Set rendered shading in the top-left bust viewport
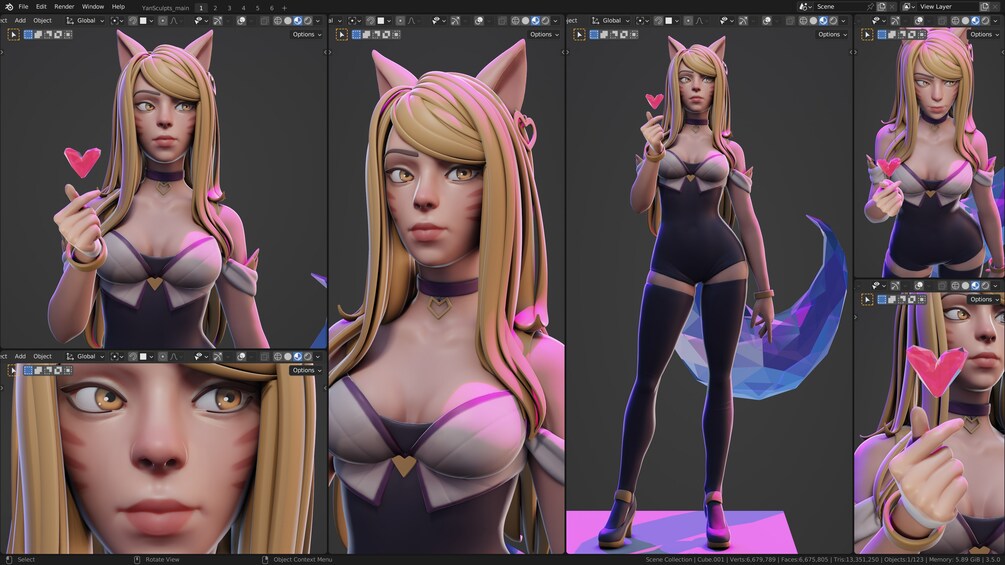The width and height of the screenshot is (1005, 565). [x=308, y=20]
